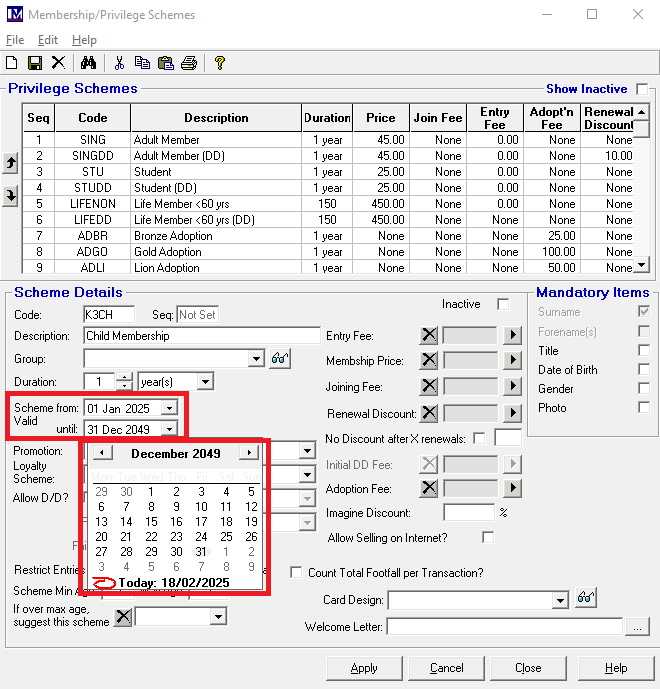Click the yellow Help question mark icon
The height and width of the screenshot is (689, 660).
click(x=220, y=63)
